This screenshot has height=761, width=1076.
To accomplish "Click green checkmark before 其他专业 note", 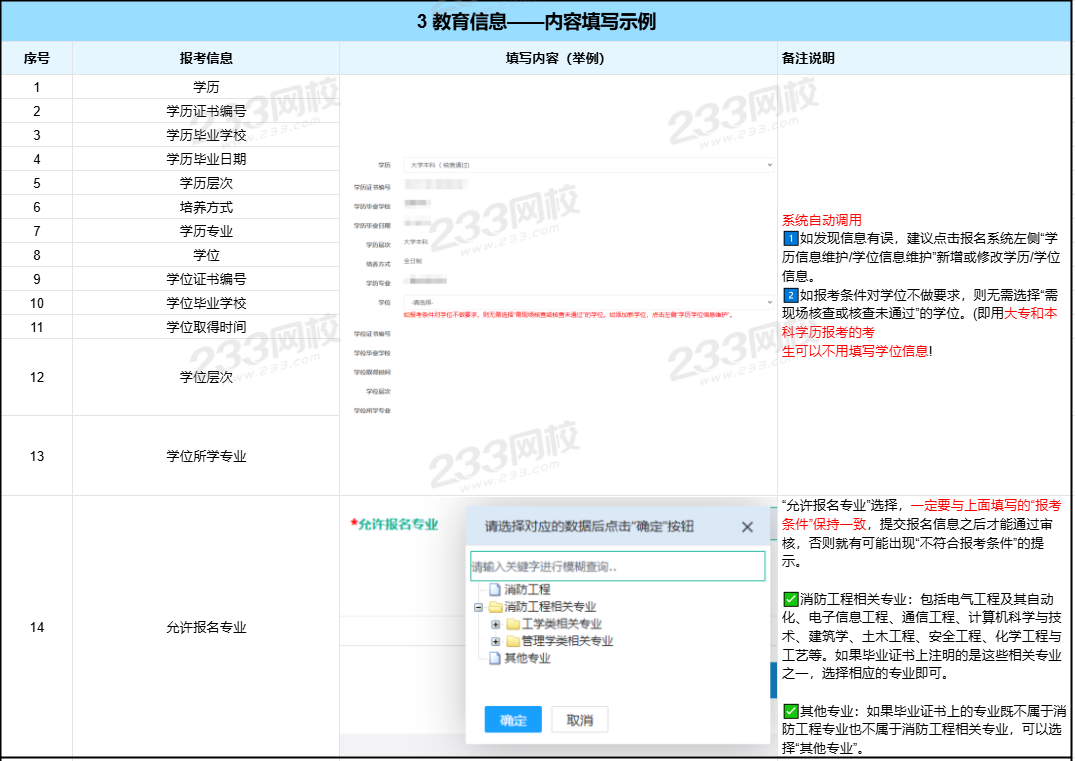I will (791, 711).
